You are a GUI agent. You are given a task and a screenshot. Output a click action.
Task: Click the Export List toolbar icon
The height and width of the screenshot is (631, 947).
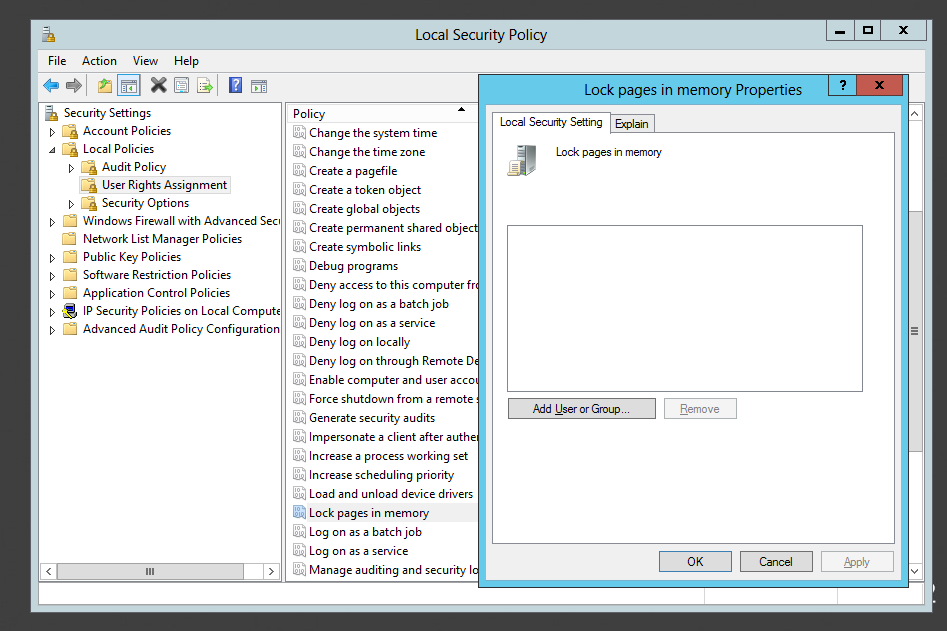205,86
